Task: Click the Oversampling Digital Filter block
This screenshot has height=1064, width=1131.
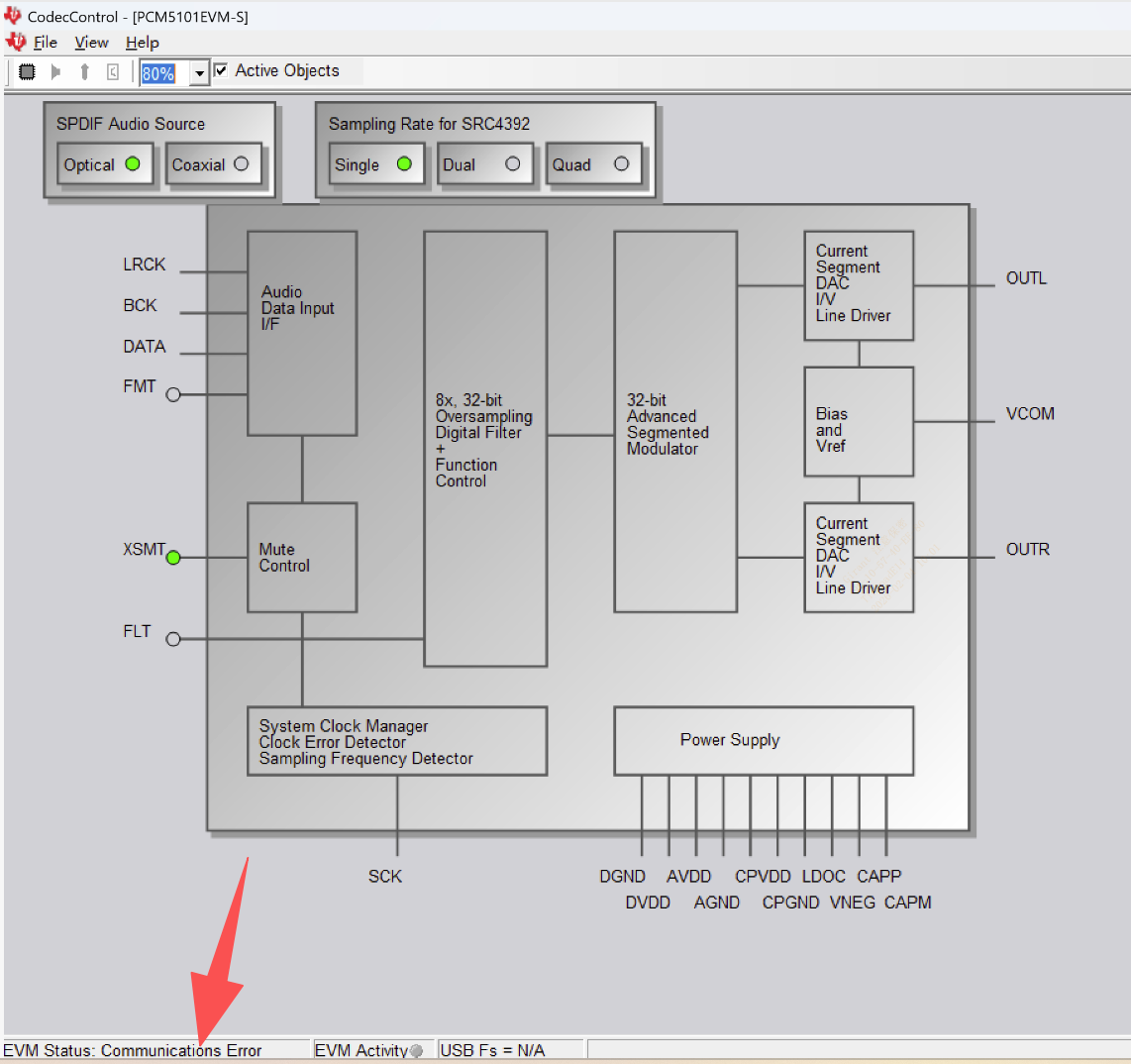Action: pos(485,449)
